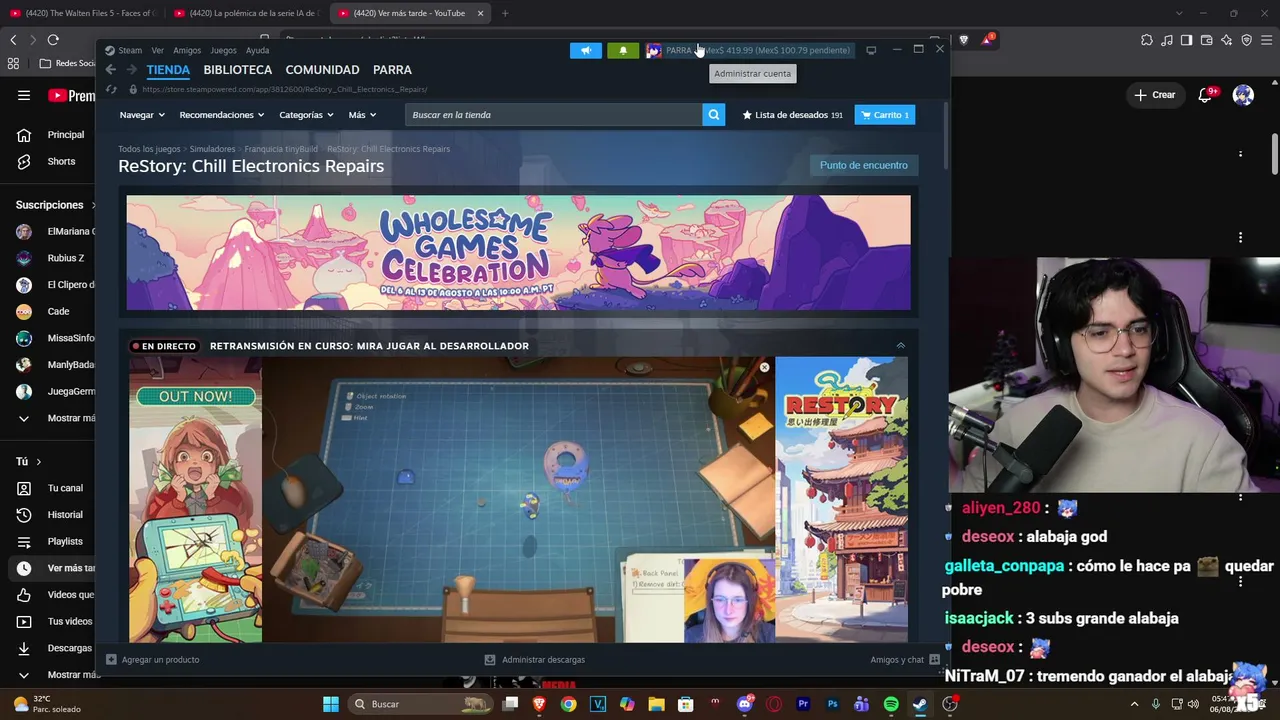Open the Ayuda menu in Steam

[x=257, y=50]
